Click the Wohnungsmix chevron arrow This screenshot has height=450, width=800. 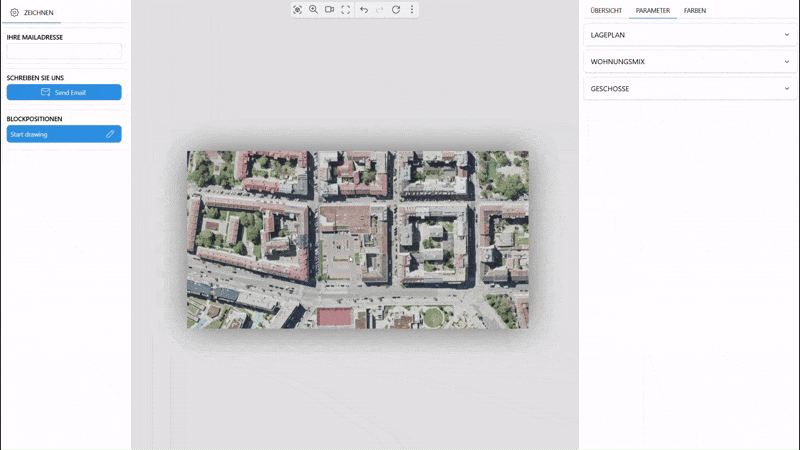(787, 62)
